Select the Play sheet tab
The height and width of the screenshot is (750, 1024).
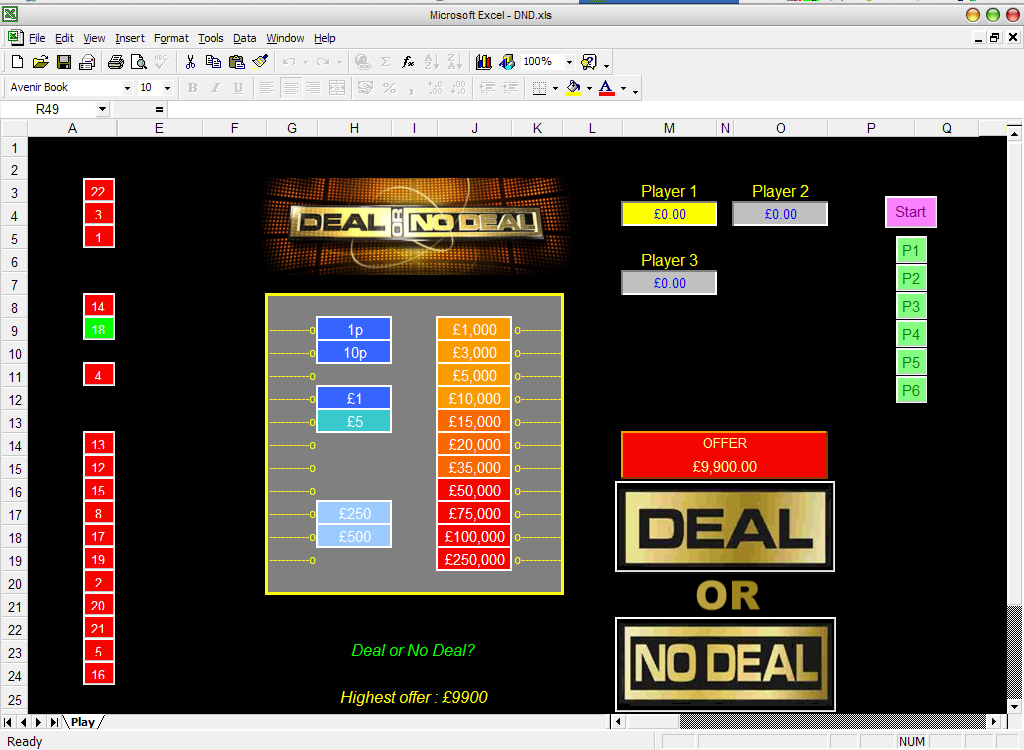(83, 722)
